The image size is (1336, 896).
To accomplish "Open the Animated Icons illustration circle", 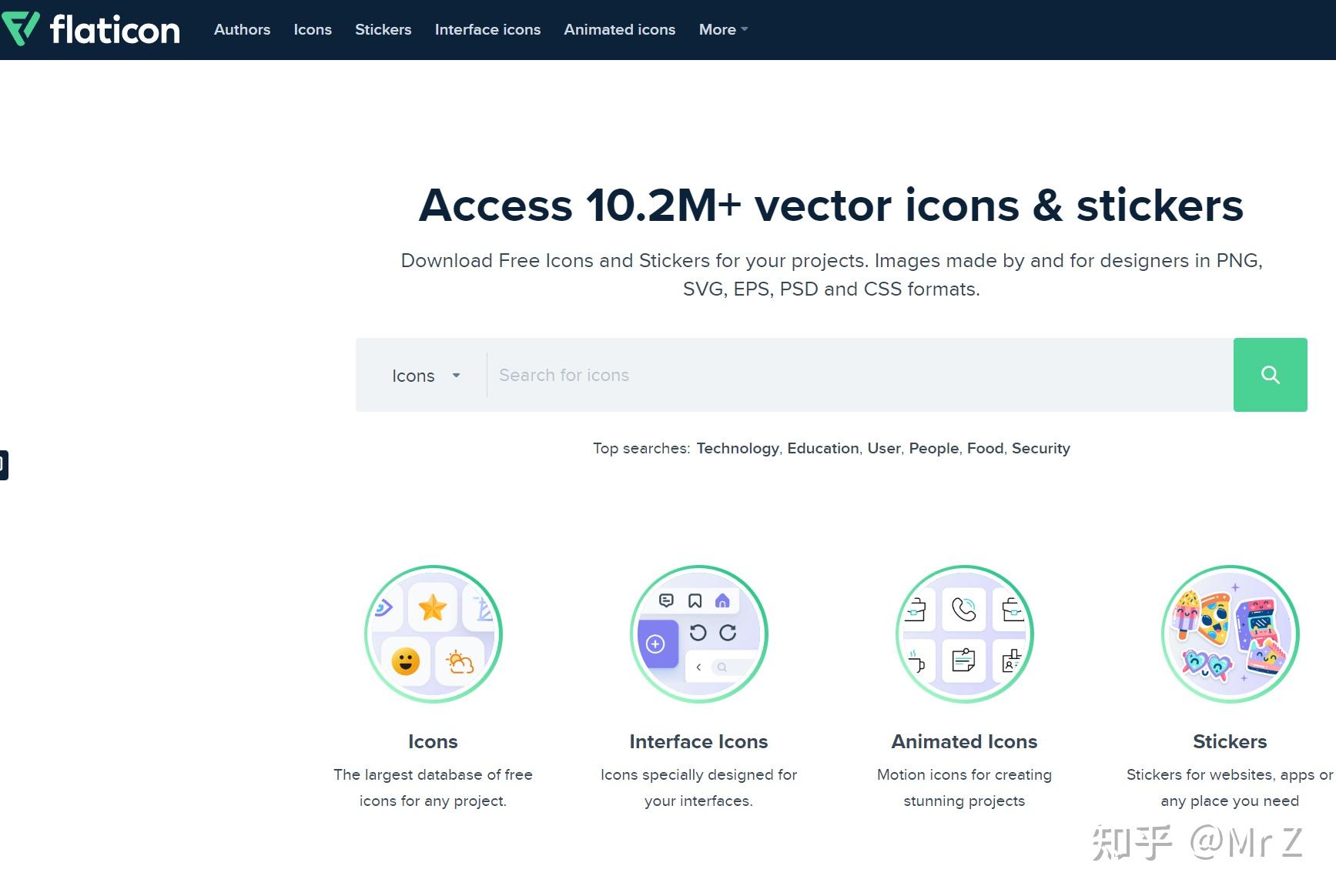I will [963, 634].
